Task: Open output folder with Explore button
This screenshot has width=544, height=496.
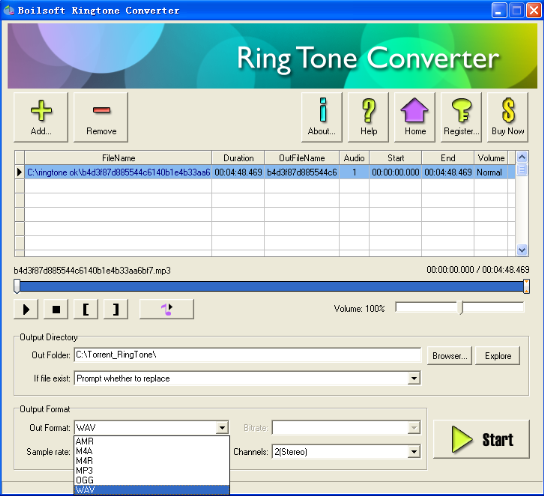Action: [x=498, y=356]
